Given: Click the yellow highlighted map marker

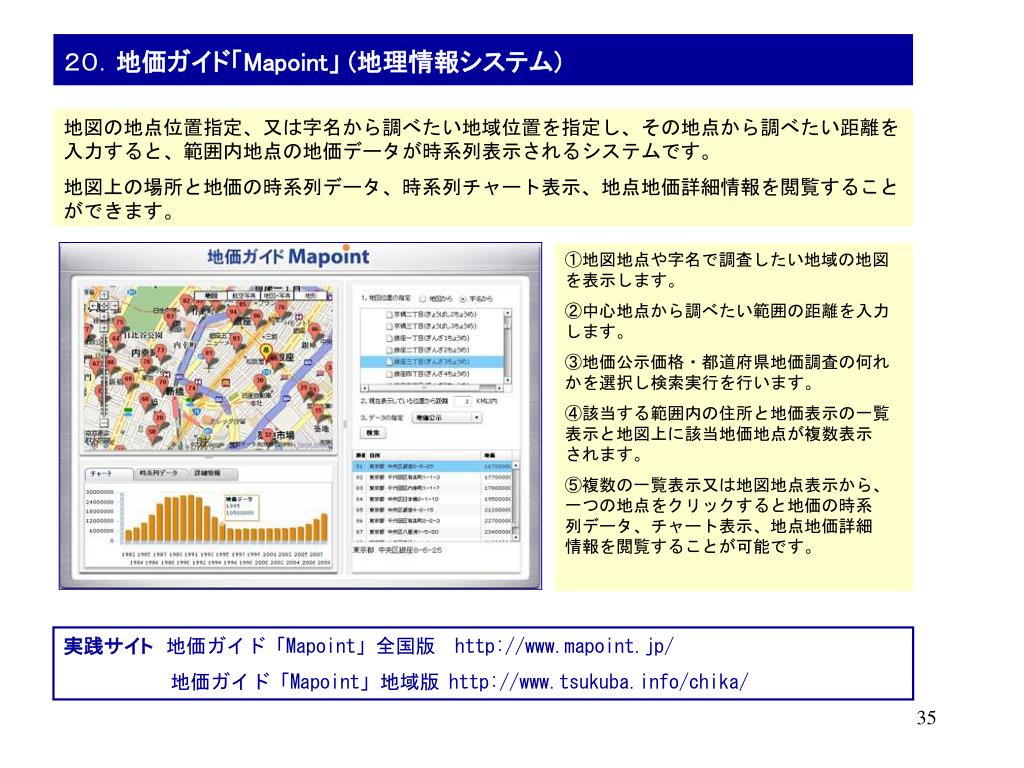Looking at the screenshot, I should (x=266, y=350).
